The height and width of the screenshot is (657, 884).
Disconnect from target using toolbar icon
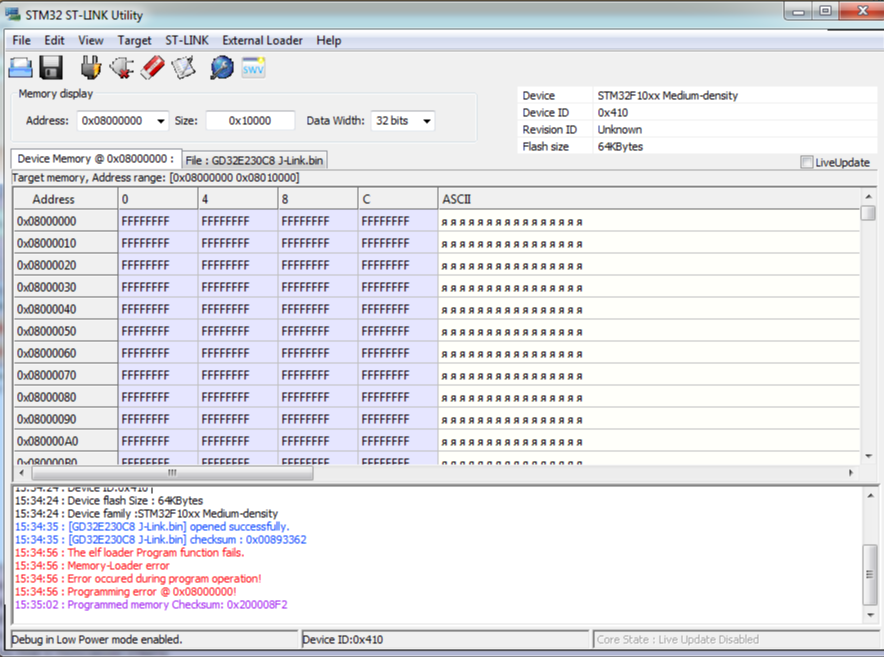pyautogui.click(x=122, y=68)
